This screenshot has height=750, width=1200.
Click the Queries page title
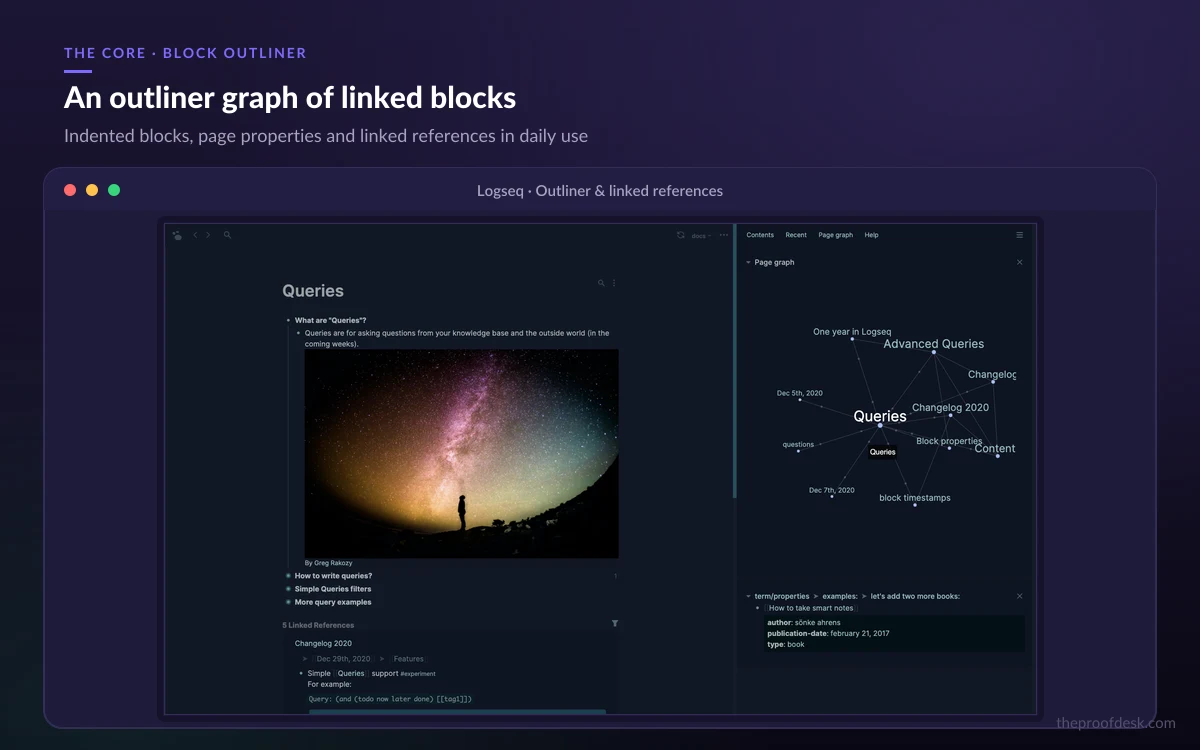tap(313, 291)
